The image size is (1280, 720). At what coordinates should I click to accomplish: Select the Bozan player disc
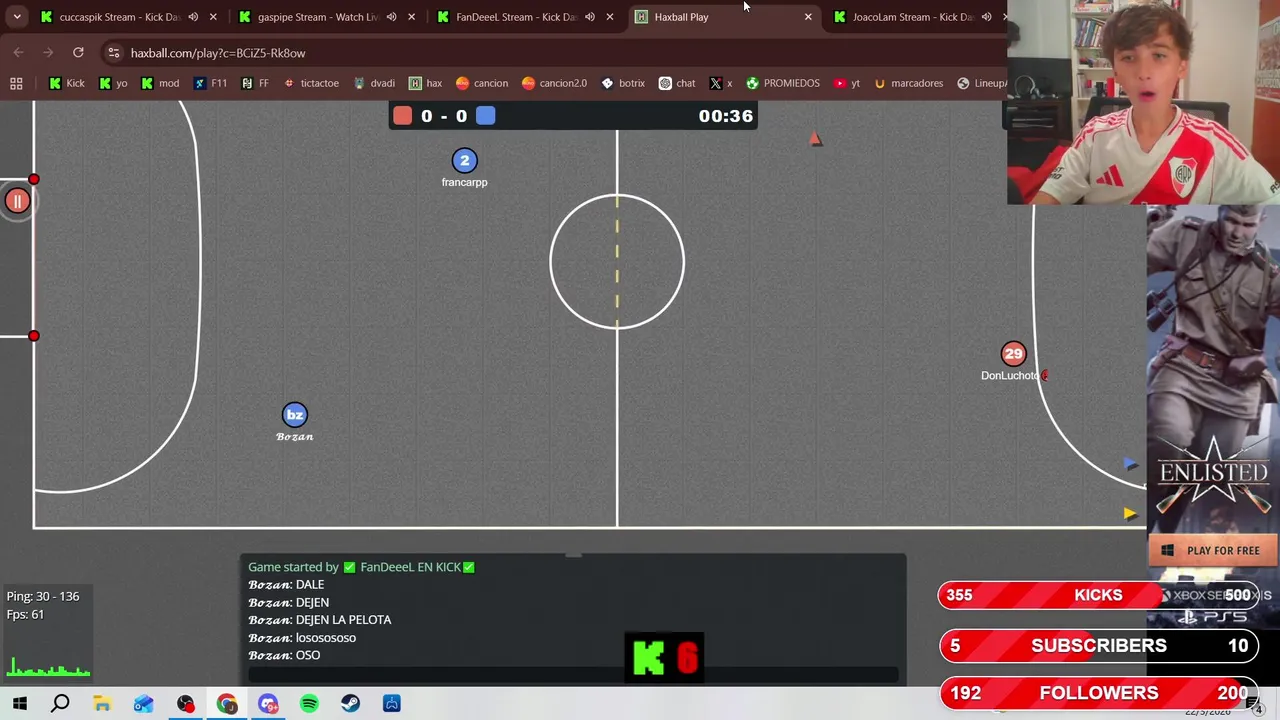point(294,415)
